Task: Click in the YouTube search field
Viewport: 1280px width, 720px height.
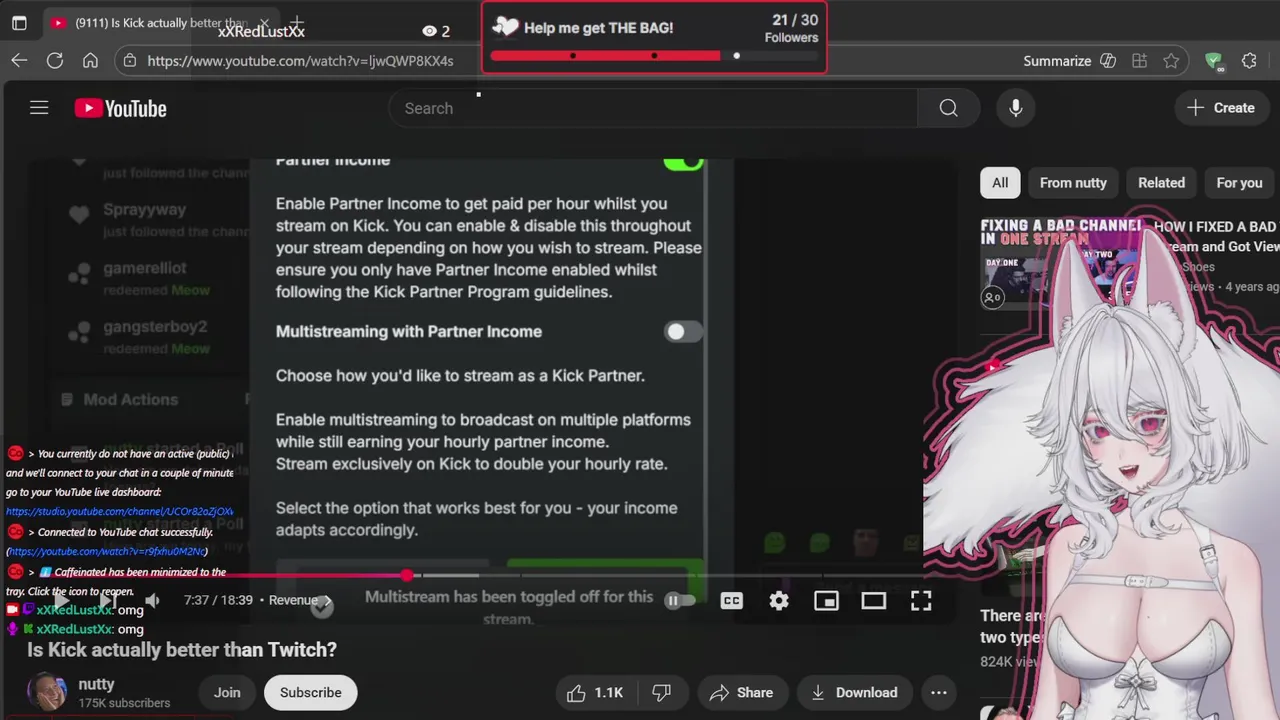Action: coord(651,108)
